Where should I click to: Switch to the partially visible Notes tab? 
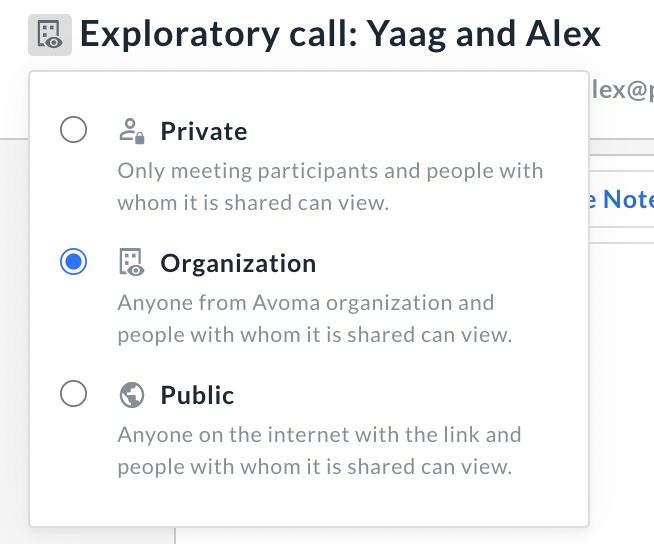point(622,199)
